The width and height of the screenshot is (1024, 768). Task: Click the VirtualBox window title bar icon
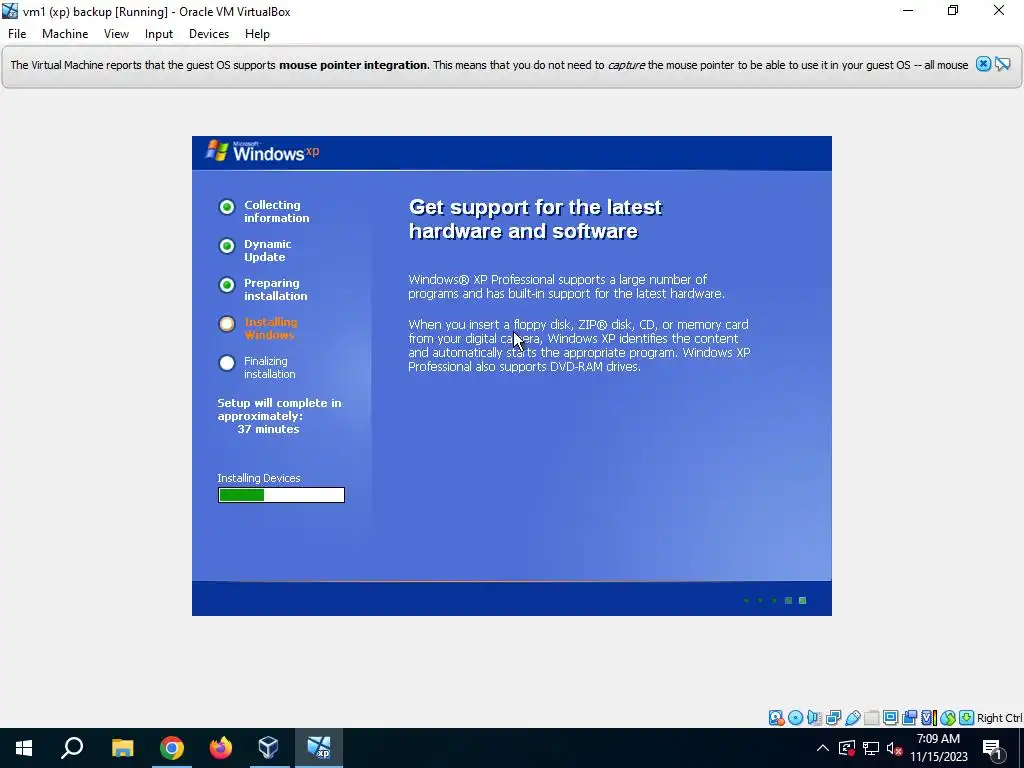pos(10,11)
